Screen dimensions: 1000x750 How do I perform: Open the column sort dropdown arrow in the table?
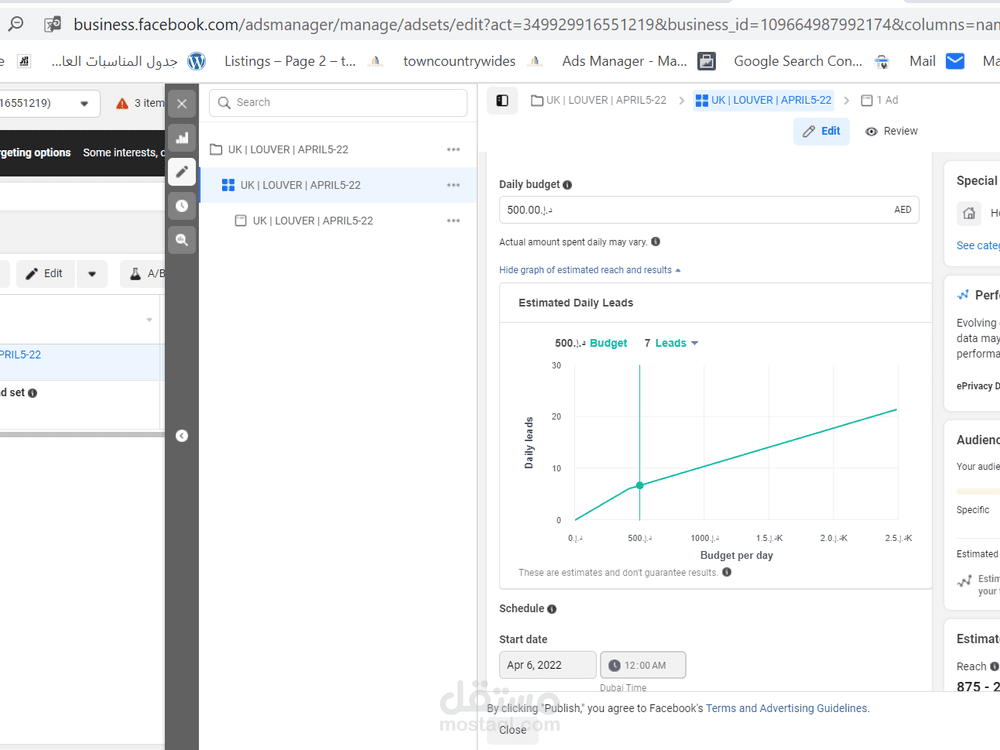[x=149, y=320]
